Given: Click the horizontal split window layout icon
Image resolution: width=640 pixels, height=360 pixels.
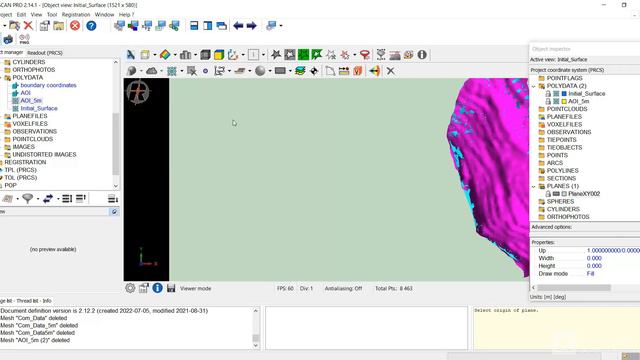Looking at the screenshot, I should [x=194, y=26].
